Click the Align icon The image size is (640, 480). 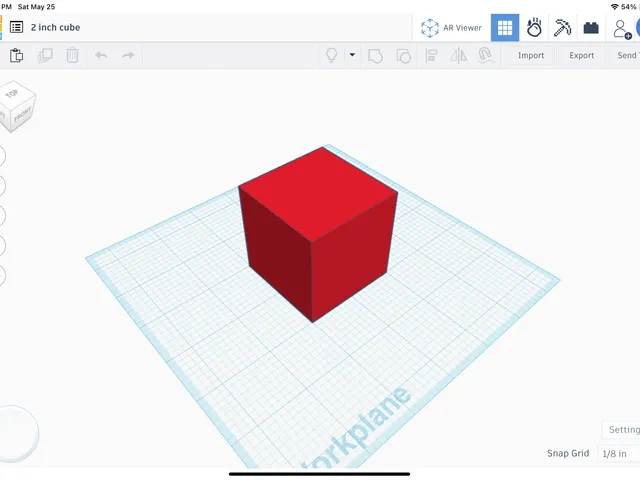(x=431, y=56)
